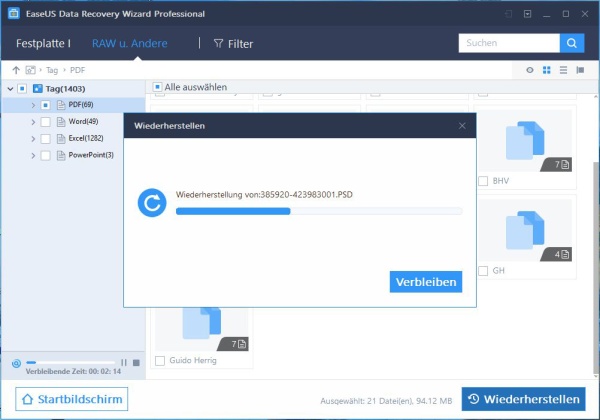Click the Verbleiben button
This screenshot has width=600, height=420.
[426, 282]
